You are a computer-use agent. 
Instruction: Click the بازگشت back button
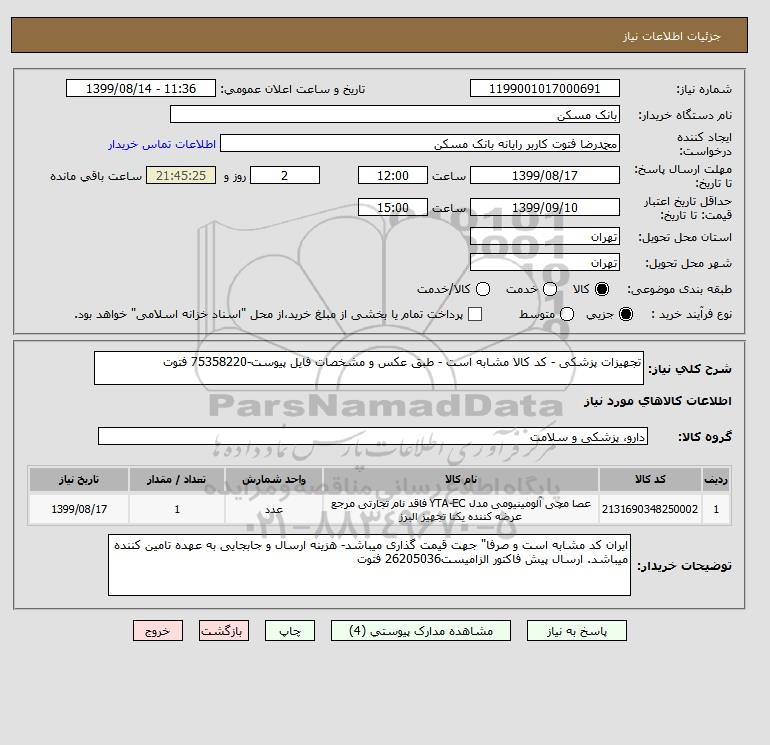click(x=224, y=631)
